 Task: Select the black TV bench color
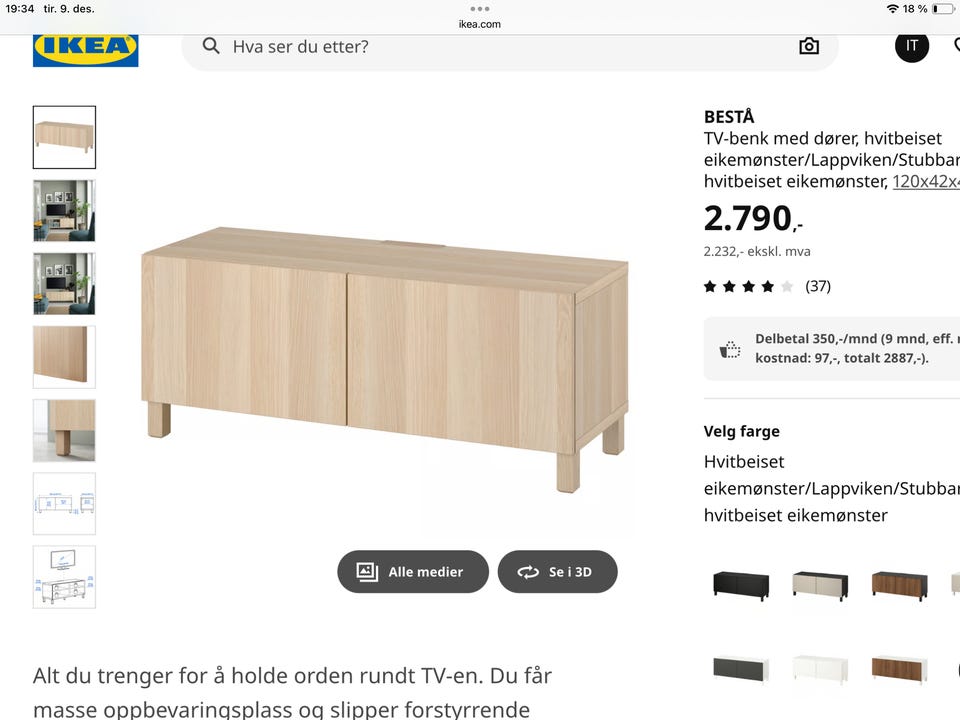(741, 585)
